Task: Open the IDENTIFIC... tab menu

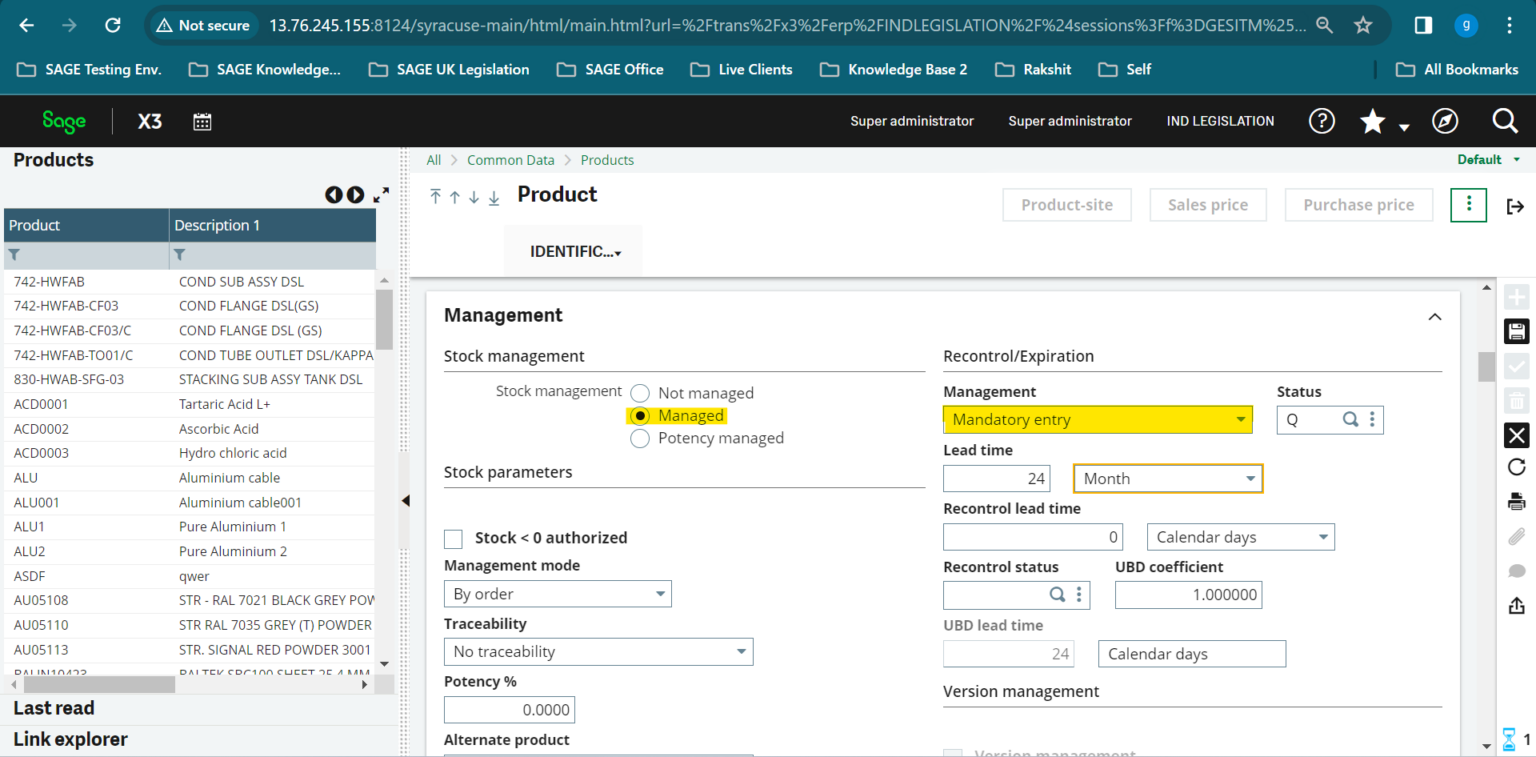Action: point(575,252)
